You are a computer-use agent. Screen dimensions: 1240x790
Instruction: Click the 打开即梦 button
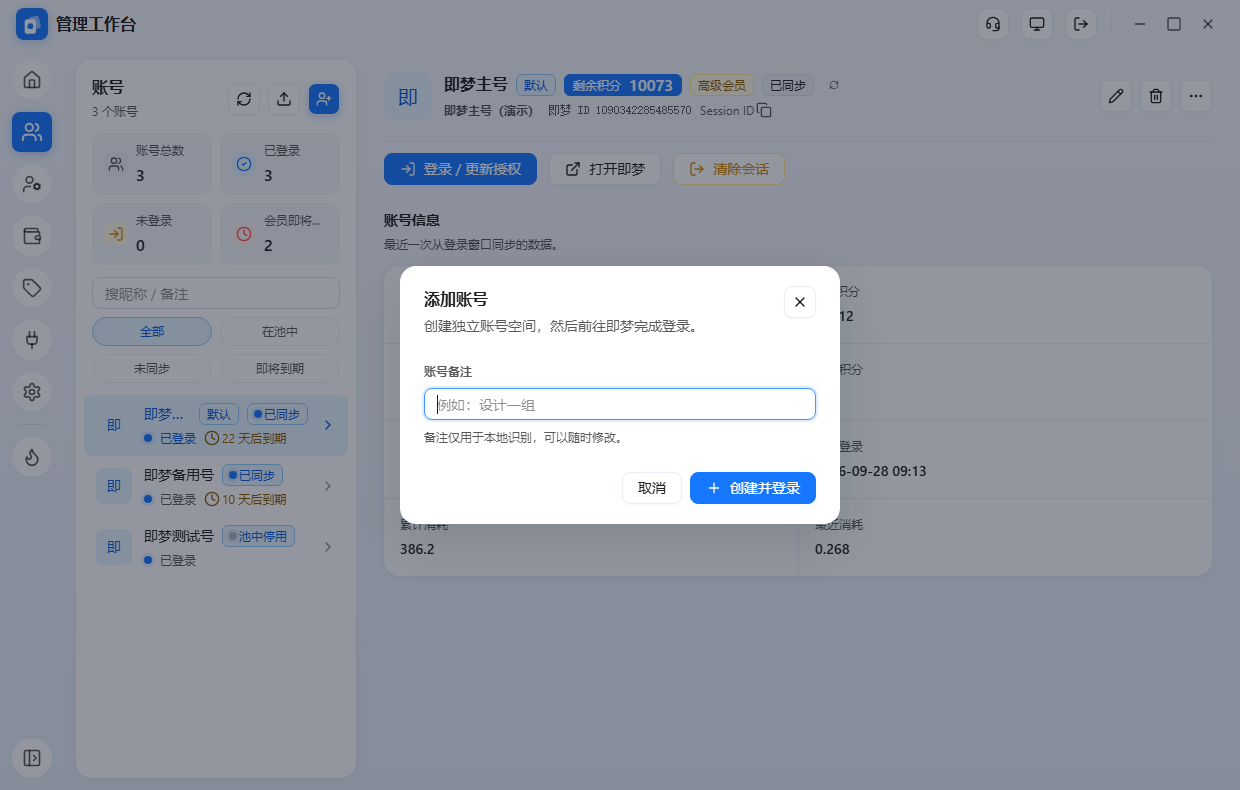(605, 169)
